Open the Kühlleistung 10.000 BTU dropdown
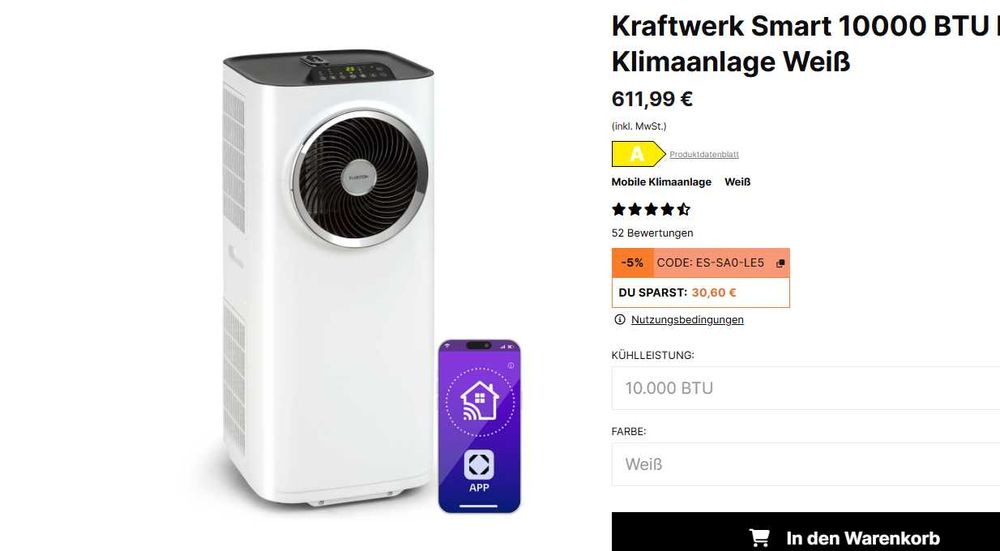Image resolution: width=1000 pixels, height=551 pixels. pos(806,388)
